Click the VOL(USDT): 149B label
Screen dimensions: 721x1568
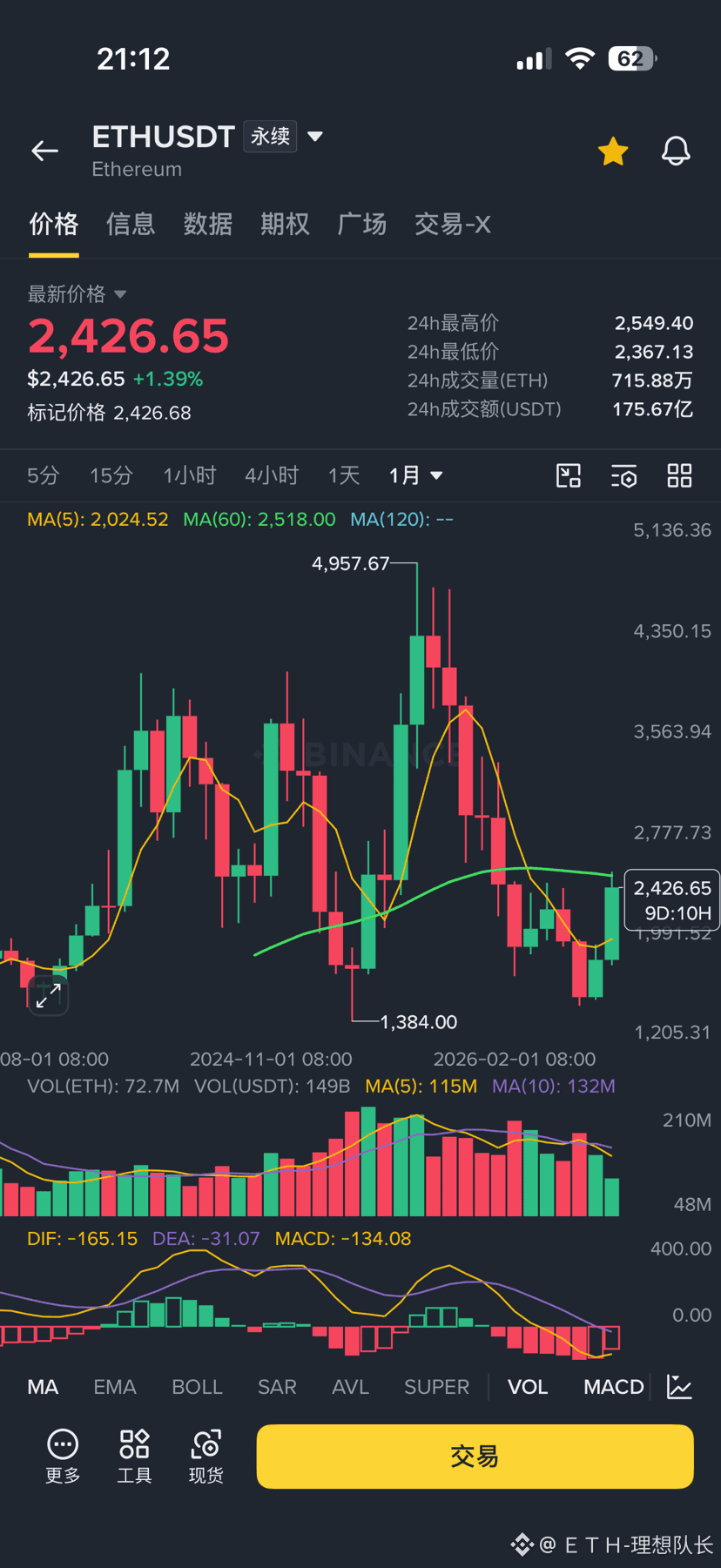272,1087
